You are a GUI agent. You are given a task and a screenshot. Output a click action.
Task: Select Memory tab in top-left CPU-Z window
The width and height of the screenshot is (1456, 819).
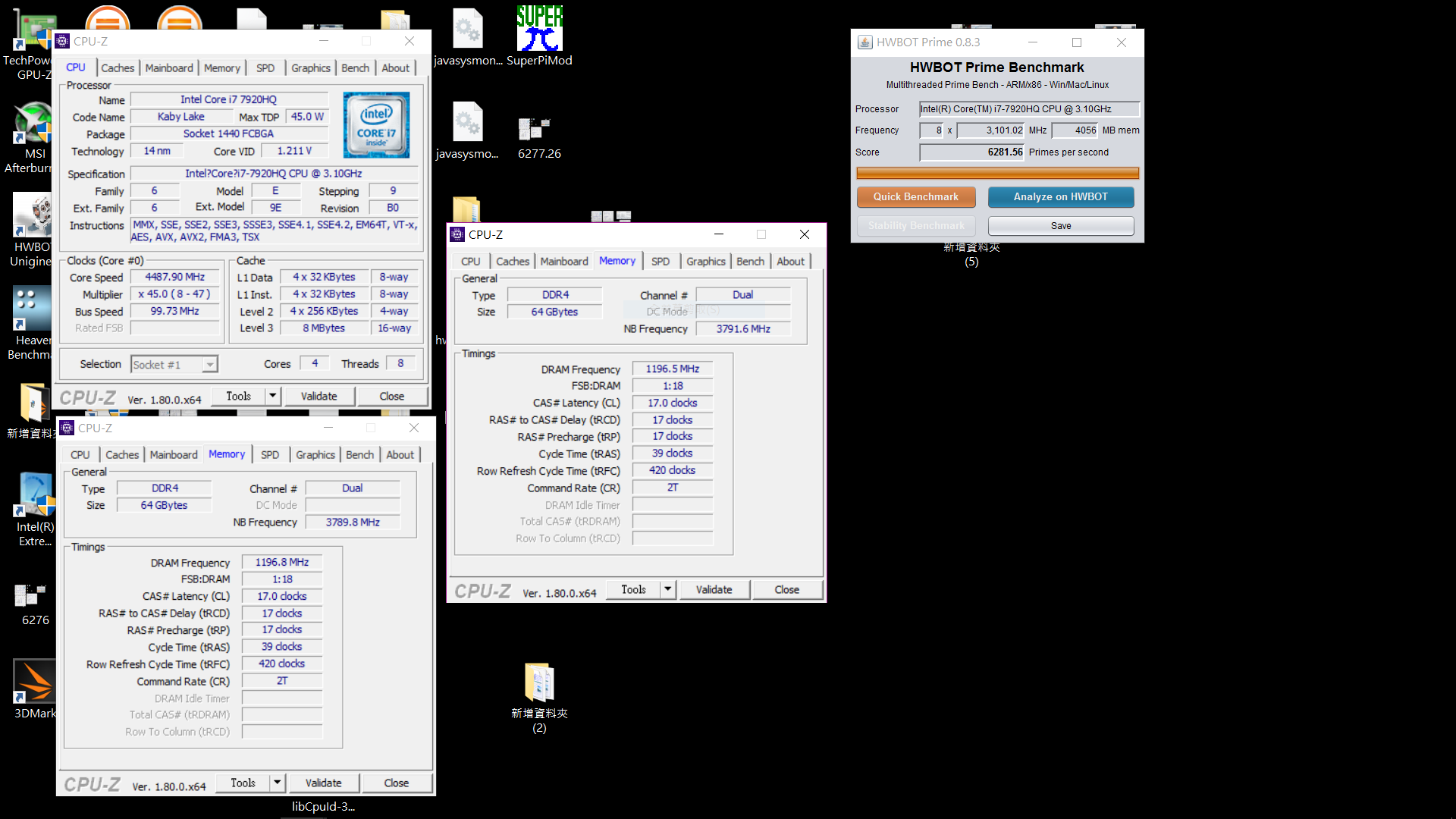click(222, 68)
